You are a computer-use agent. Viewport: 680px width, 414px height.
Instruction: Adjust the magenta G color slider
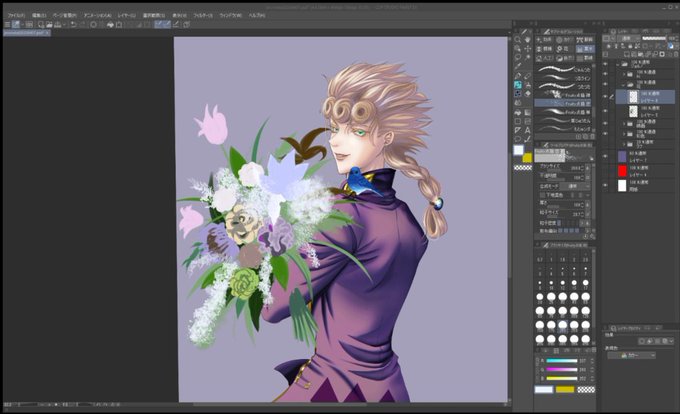coord(562,369)
